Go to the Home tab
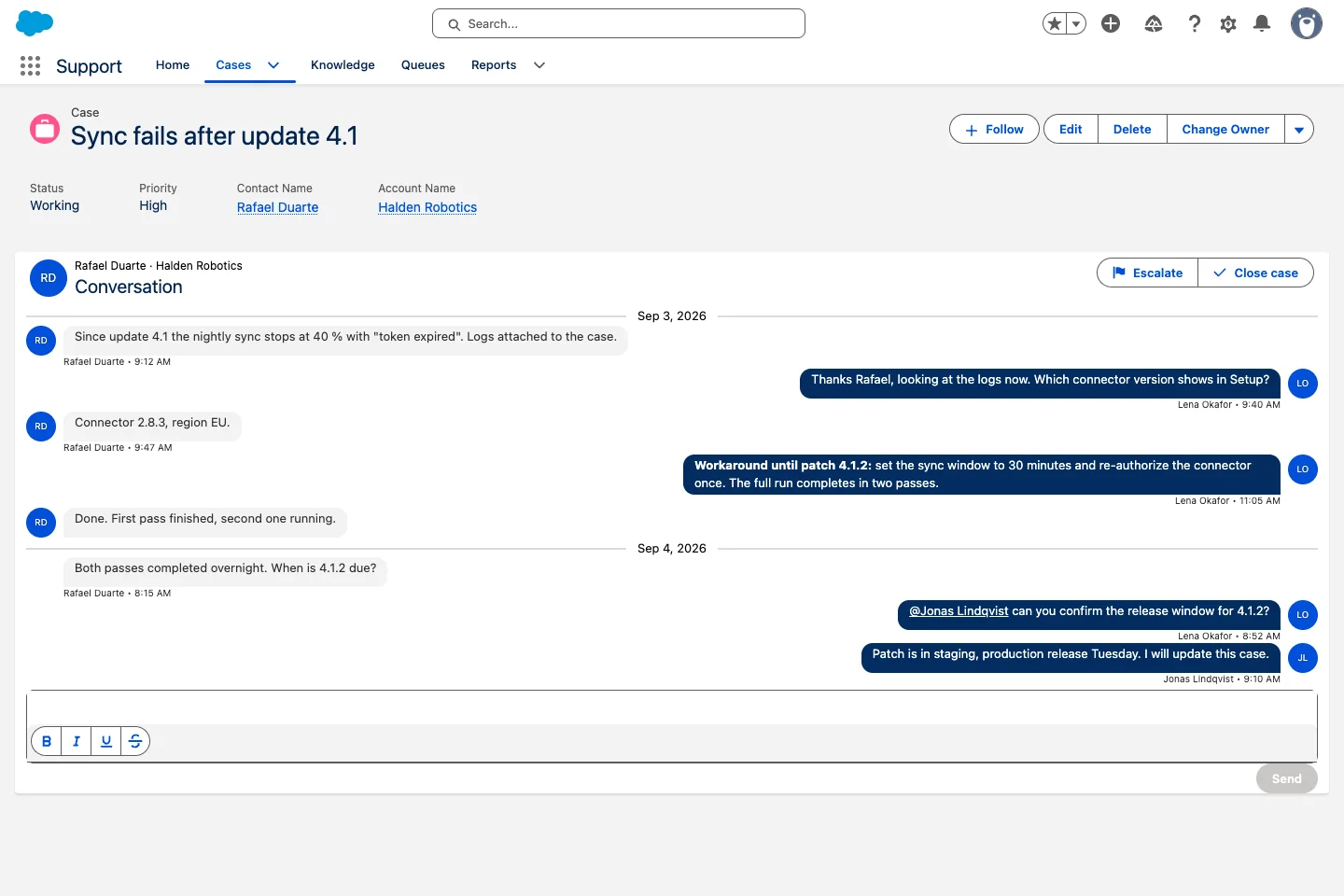Viewport: 1344px width, 896px height. pyautogui.click(x=173, y=65)
